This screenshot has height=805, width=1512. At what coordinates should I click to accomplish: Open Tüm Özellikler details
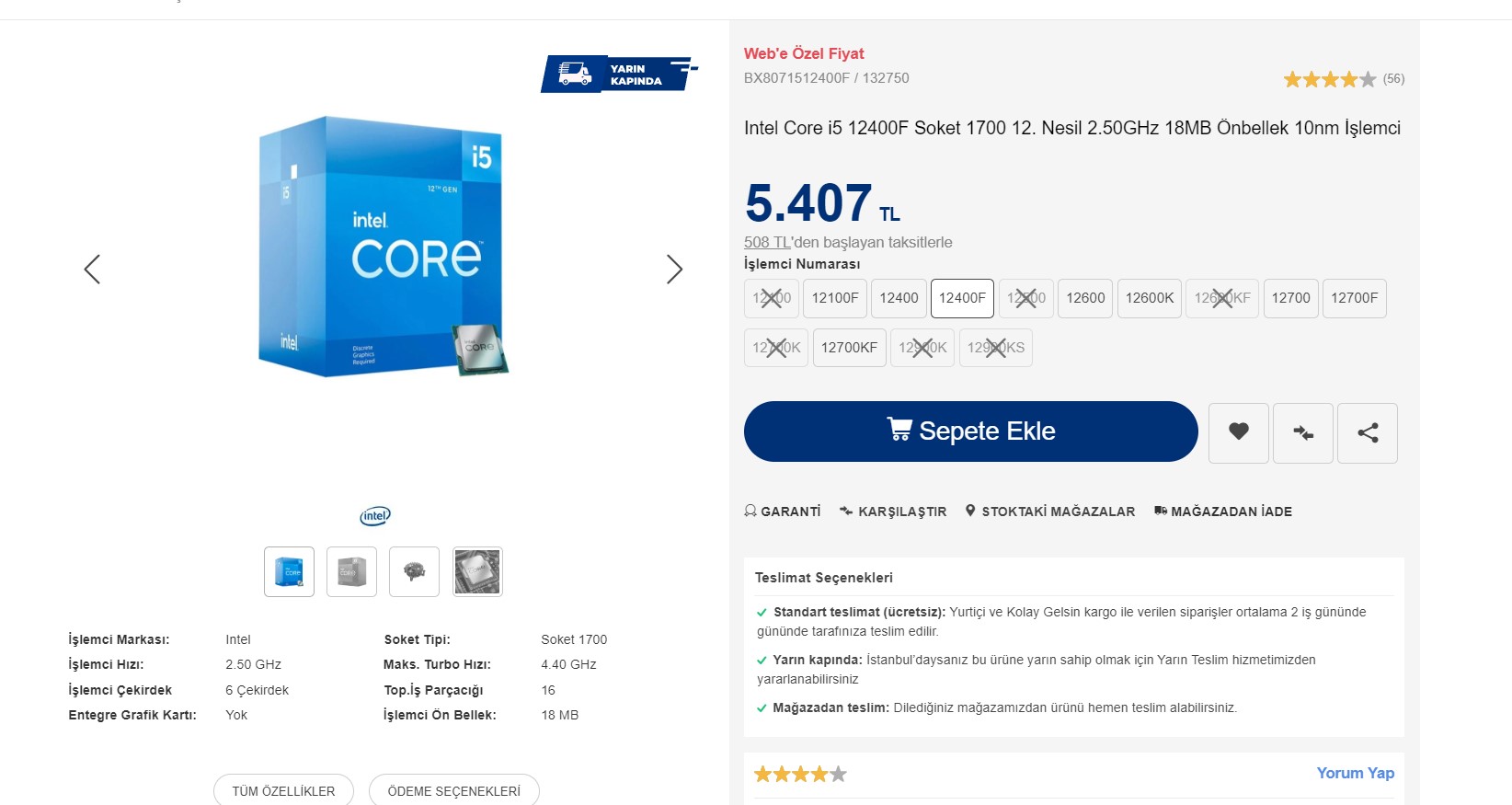tap(283, 790)
